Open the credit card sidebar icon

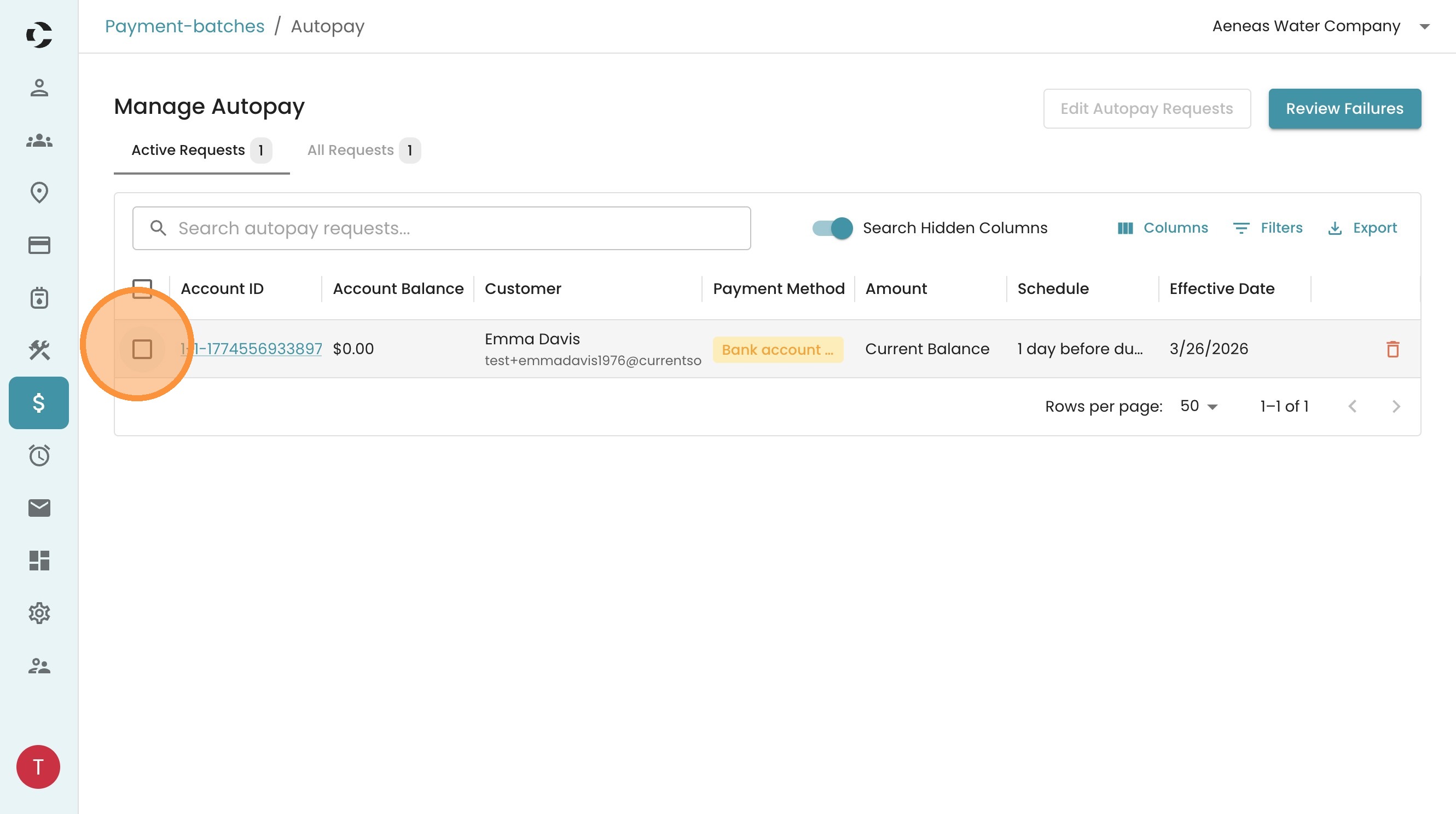(x=39, y=245)
